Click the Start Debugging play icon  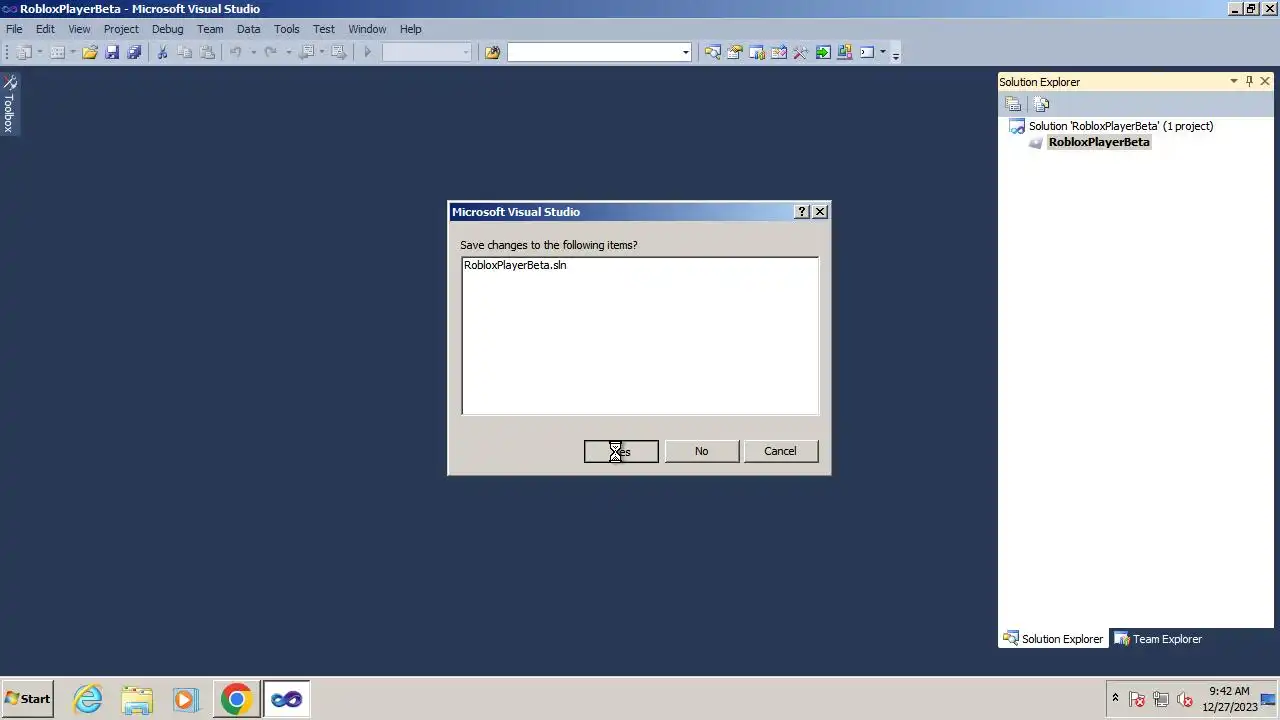coord(367,52)
